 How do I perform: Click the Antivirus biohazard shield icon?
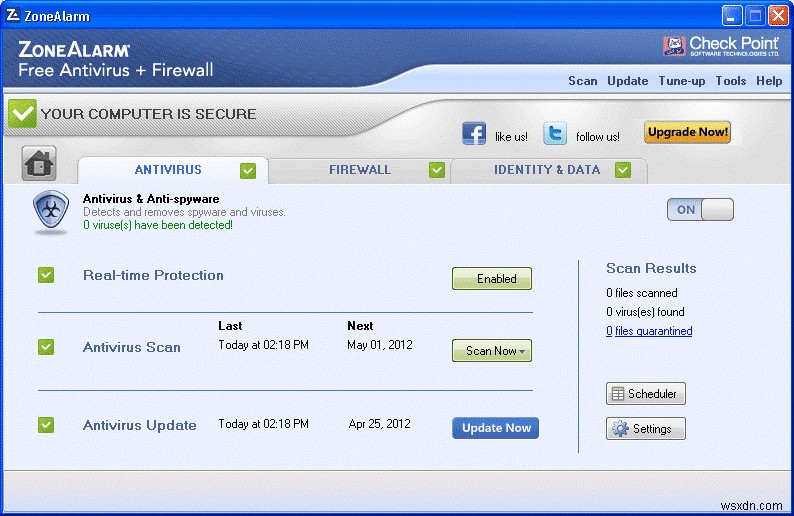pos(51,211)
